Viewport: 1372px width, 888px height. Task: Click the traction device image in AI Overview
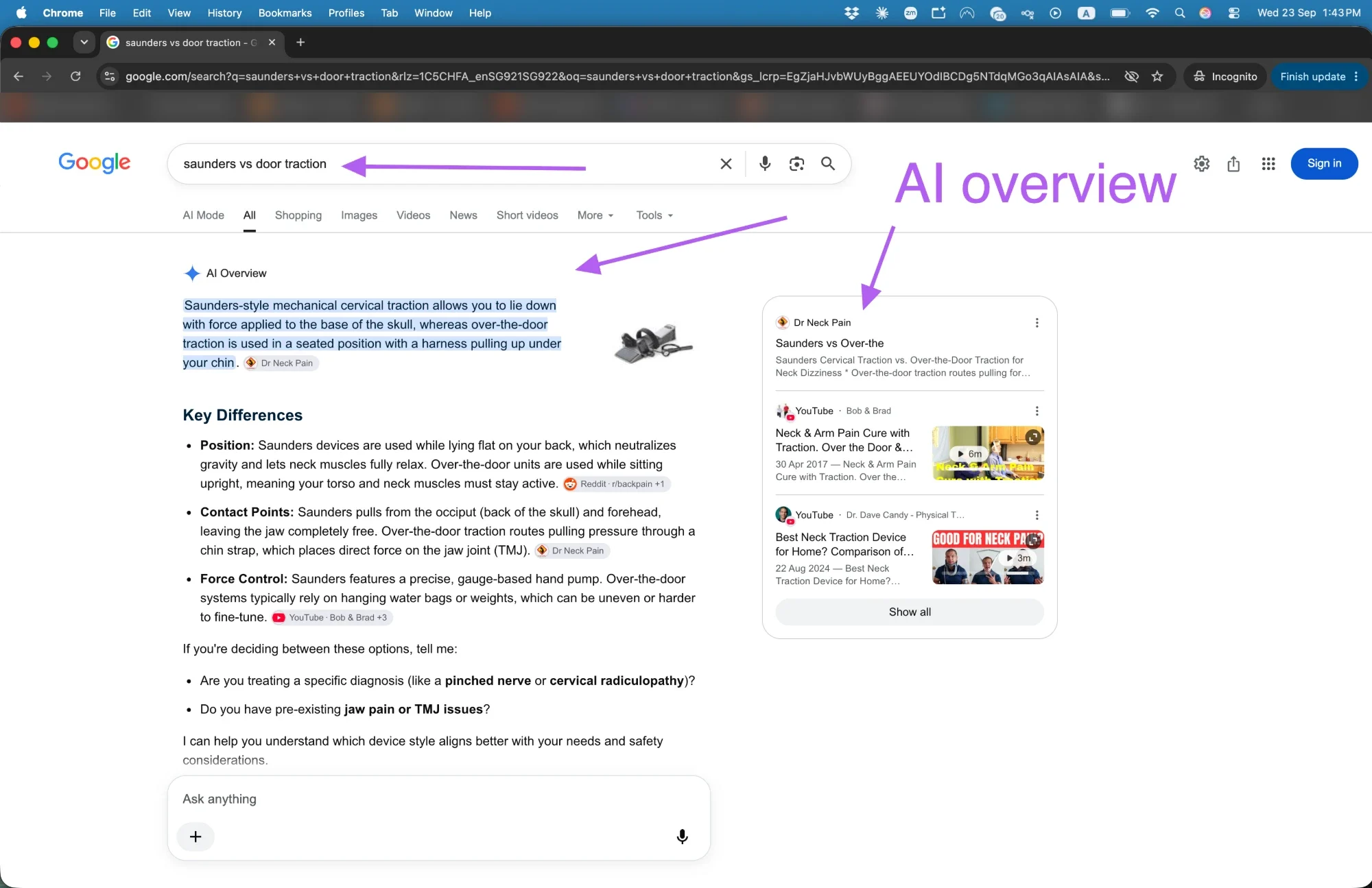[654, 343]
